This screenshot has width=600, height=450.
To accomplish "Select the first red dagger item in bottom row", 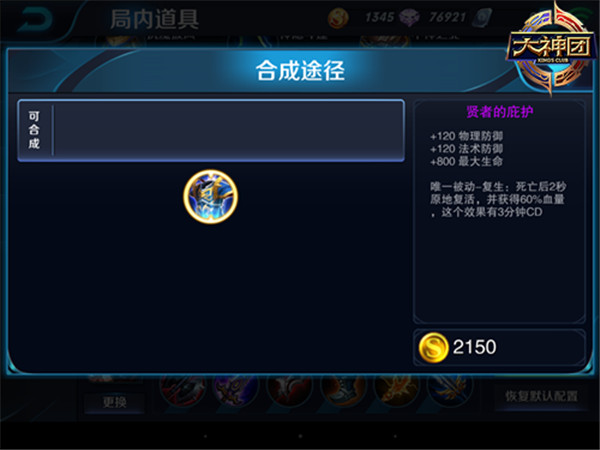I will [x=183, y=391].
